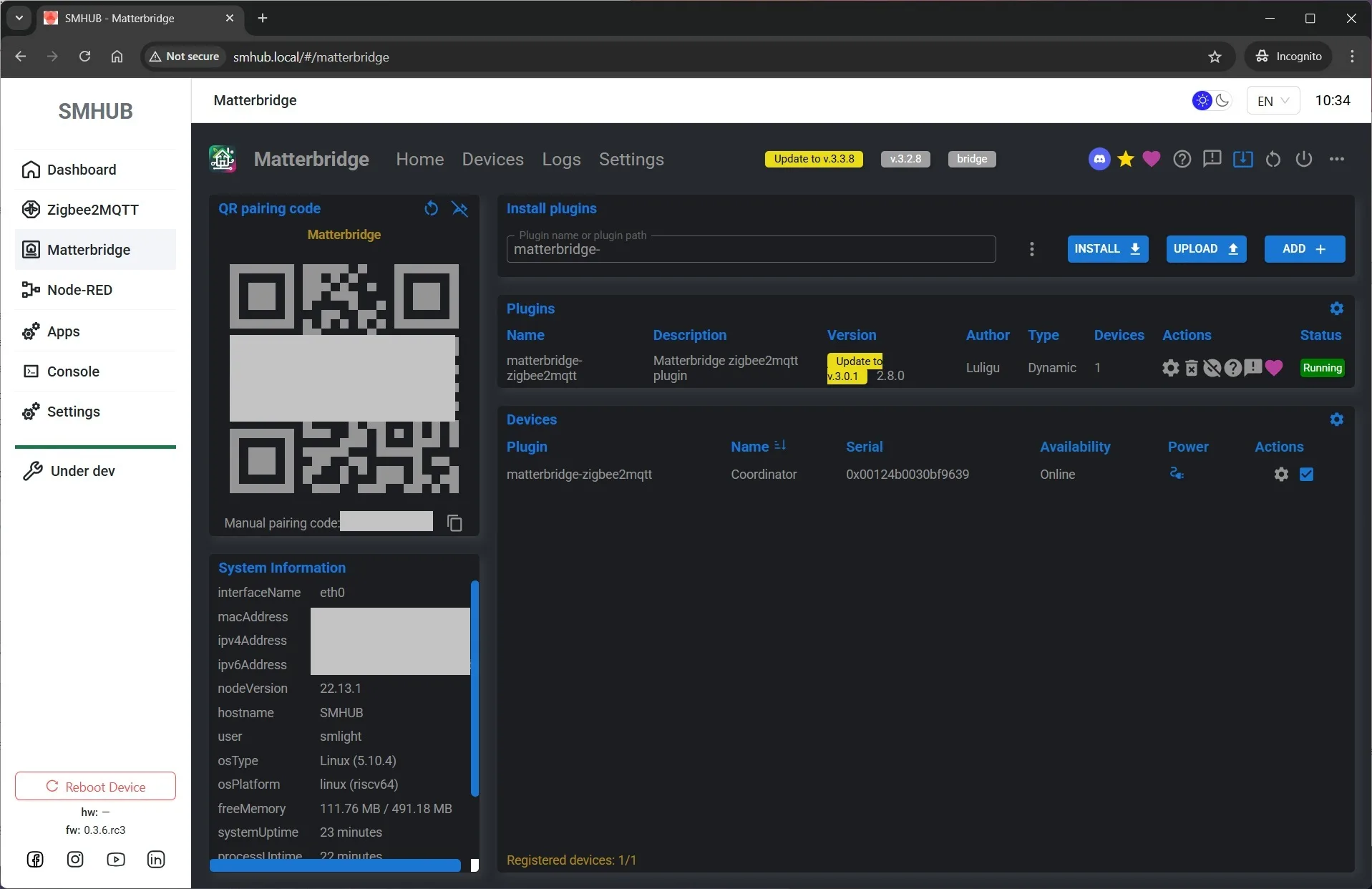Uncheck the Coordinator device checkbox
The height and width of the screenshot is (889, 1372).
(1306, 474)
